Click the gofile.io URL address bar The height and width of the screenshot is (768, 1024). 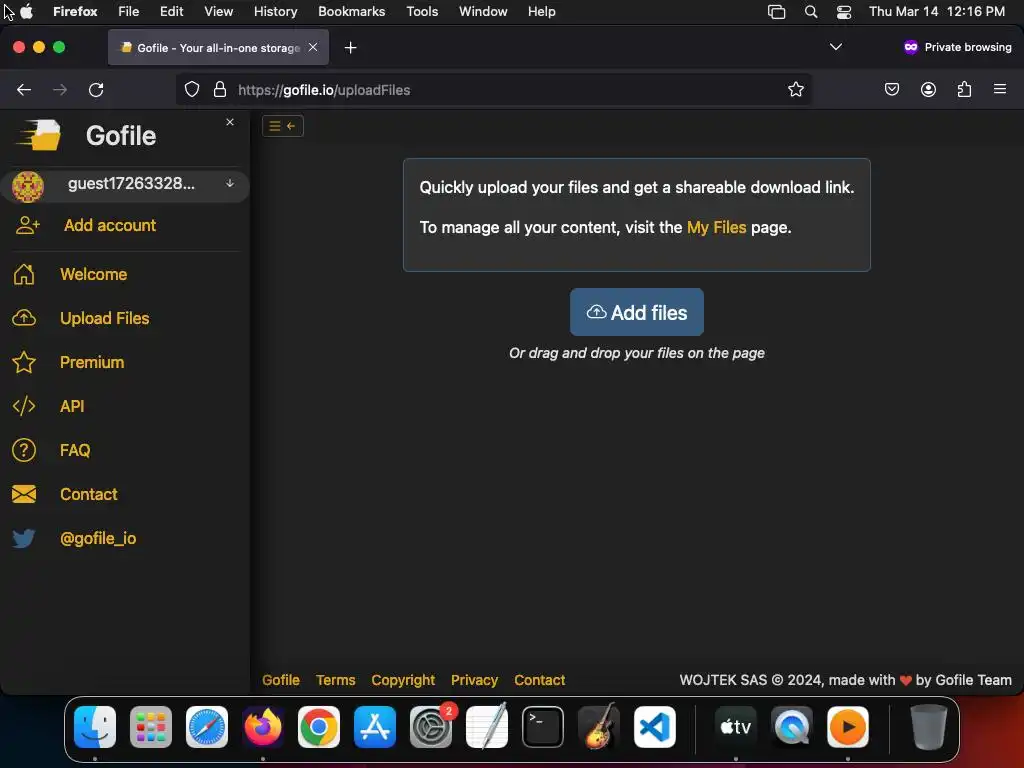tap(493, 90)
